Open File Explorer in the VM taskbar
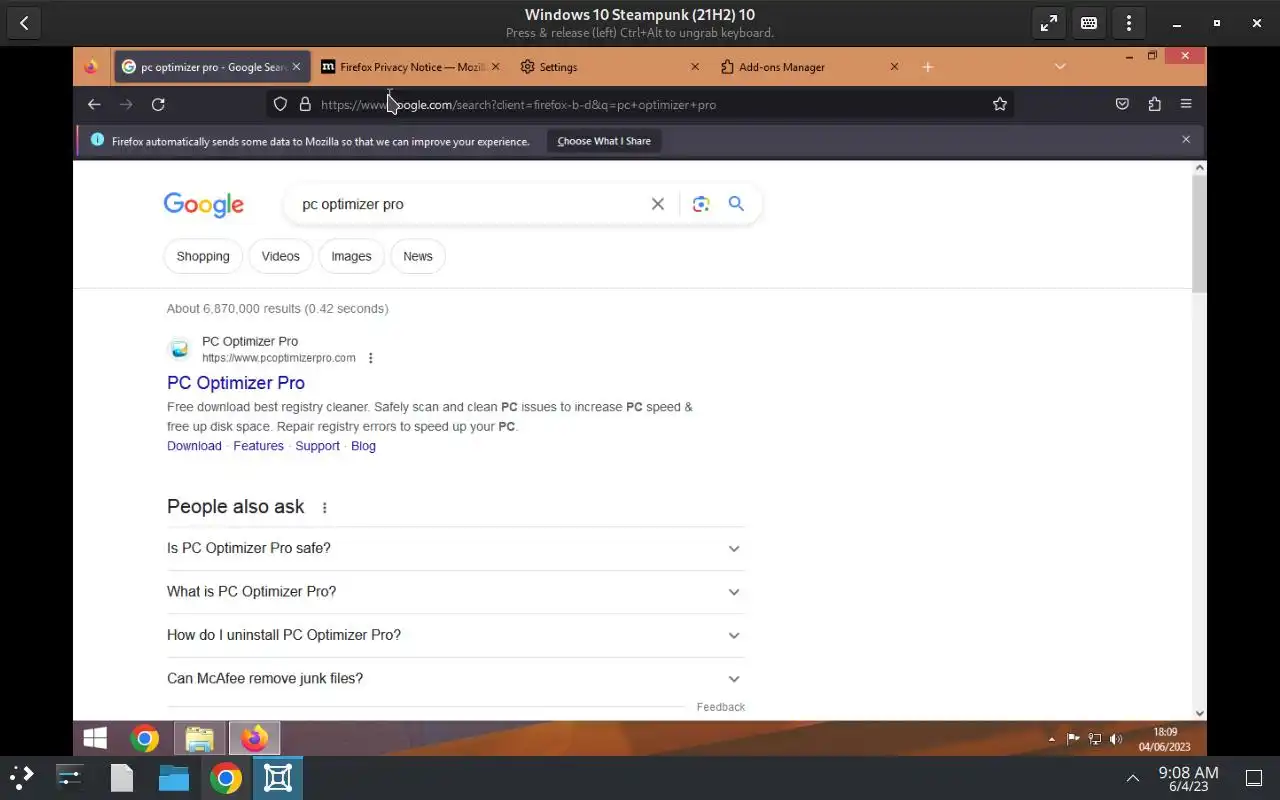 pyautogui.click(x=200, y=739)
